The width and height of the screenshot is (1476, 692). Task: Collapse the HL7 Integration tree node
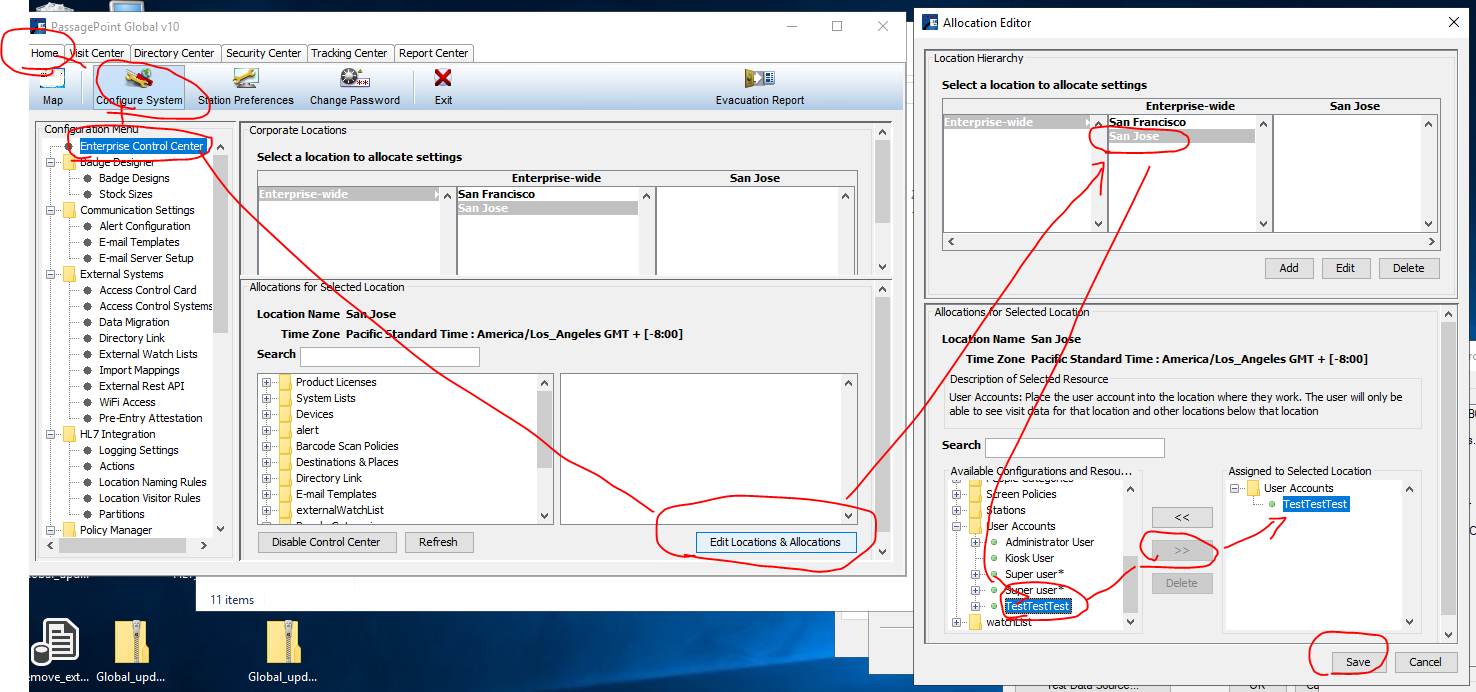point(51,434)
